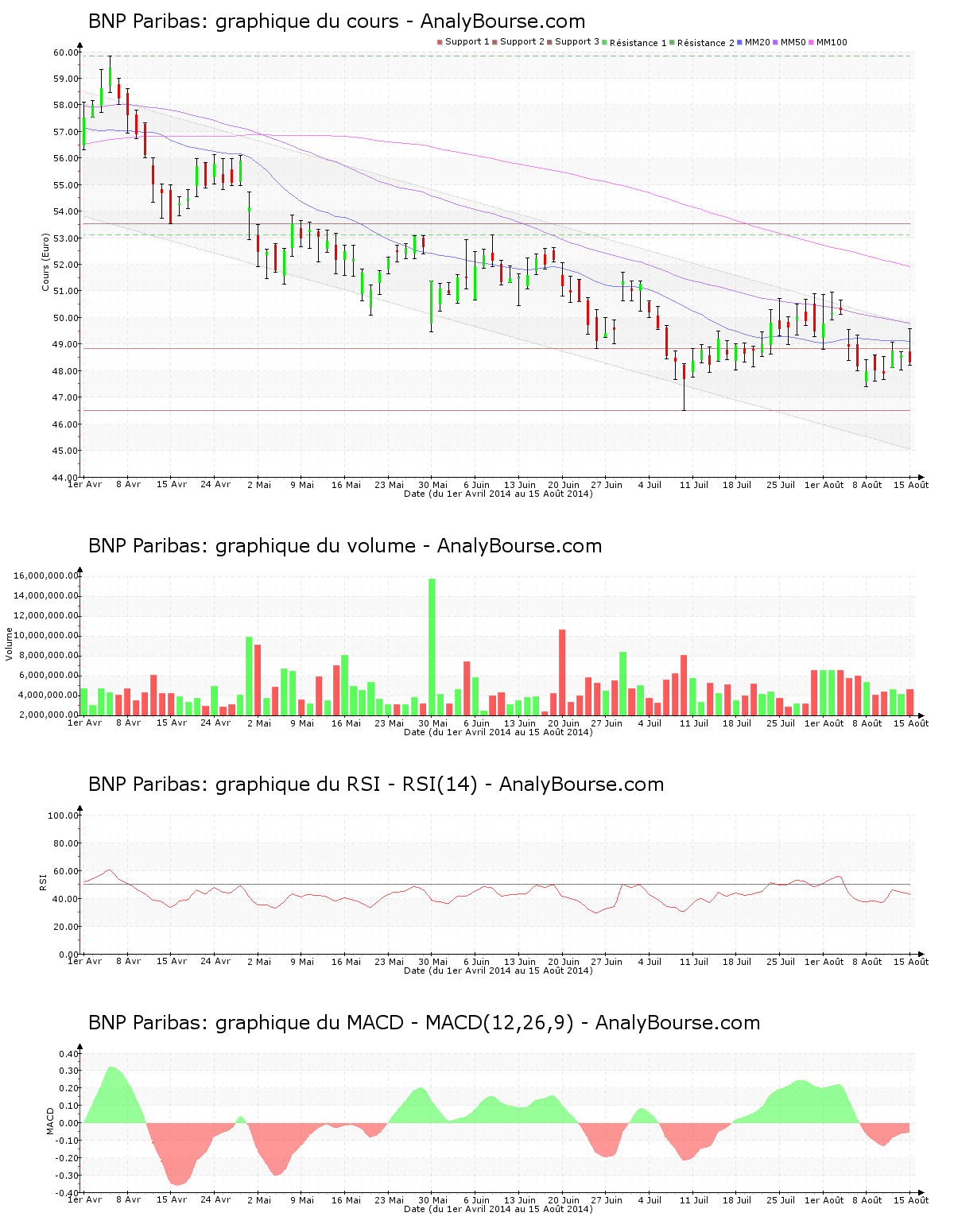
Task: Click the 'RSI' y-axis label
Action: [43, 881]
